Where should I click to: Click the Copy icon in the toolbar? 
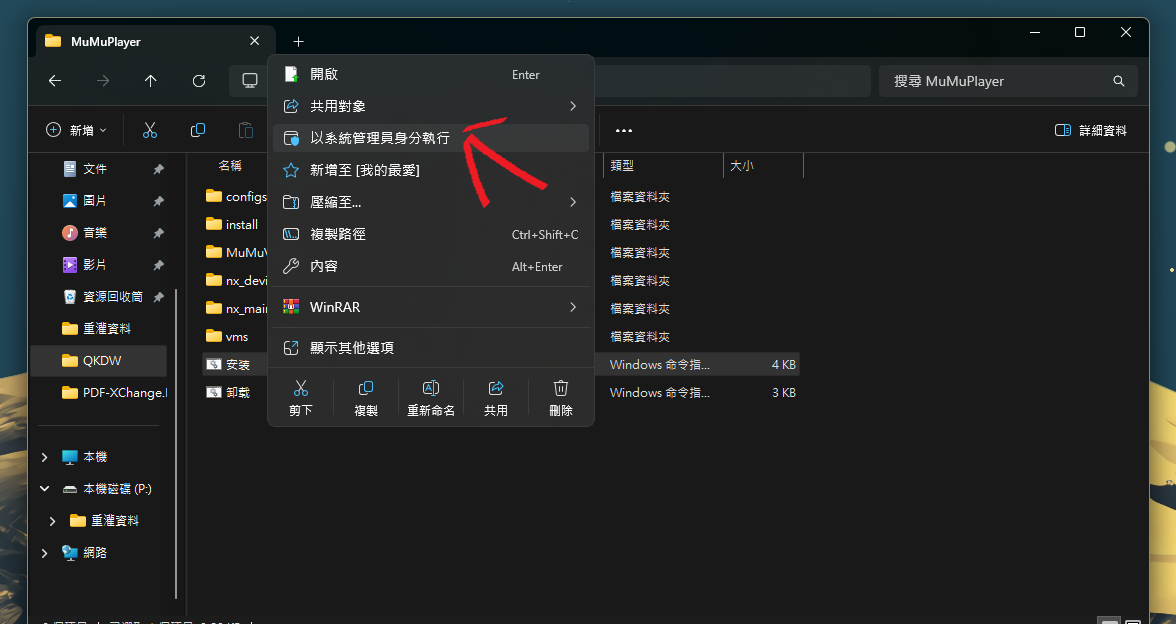pos(198,130)
